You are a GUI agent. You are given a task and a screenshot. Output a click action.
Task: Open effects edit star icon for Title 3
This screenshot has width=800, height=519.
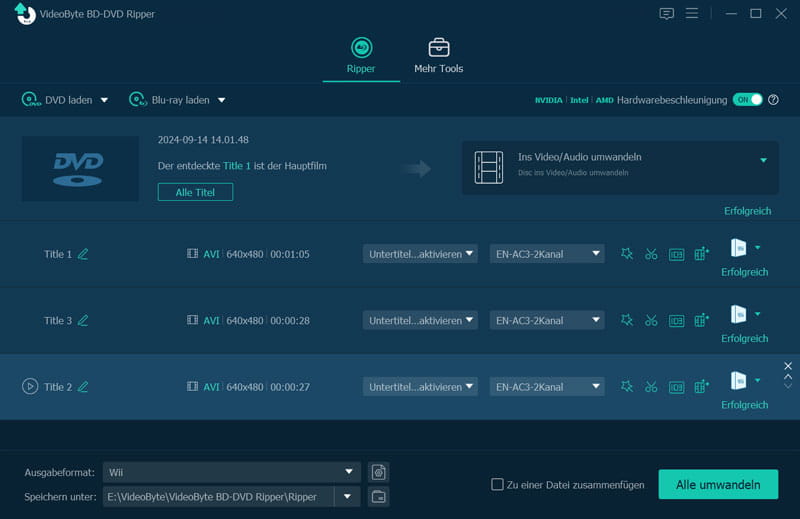627,320
